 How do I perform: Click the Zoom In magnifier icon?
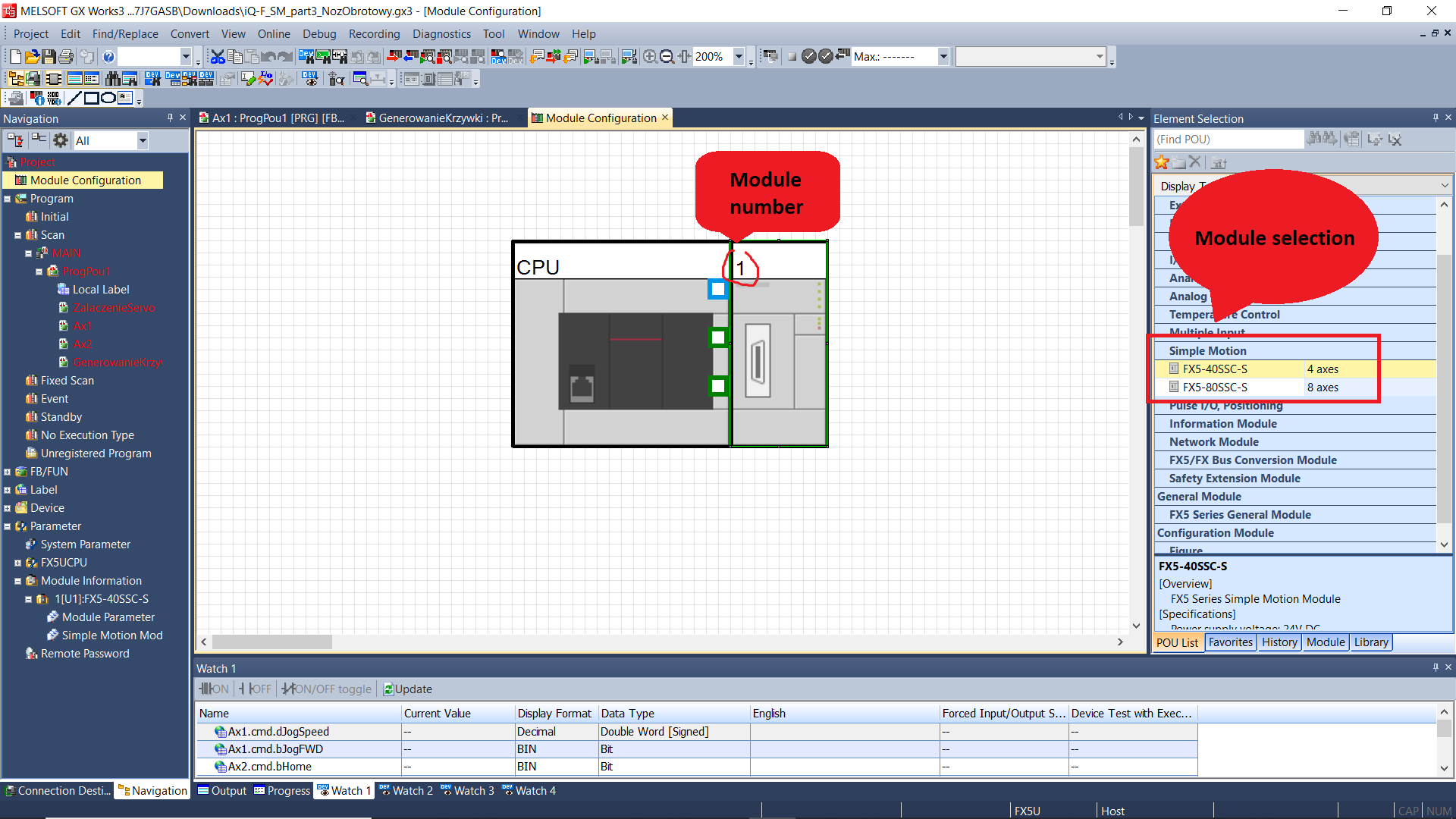coord(650,57)
